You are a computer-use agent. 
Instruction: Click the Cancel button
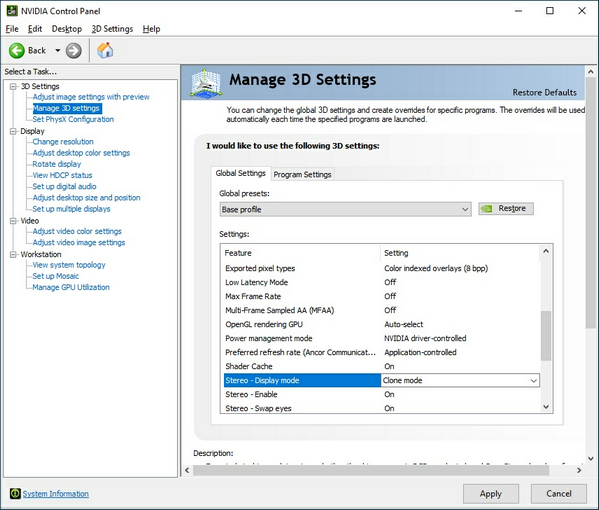(559, 494)
